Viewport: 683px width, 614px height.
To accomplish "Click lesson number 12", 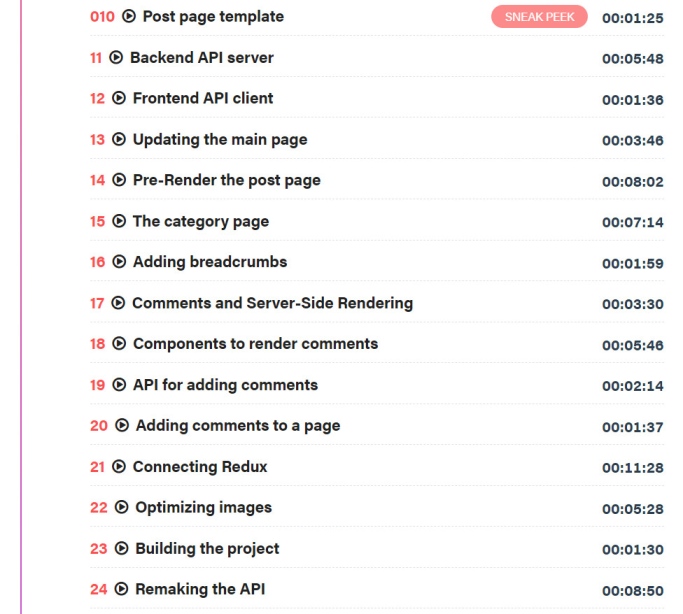I will [98, 99].
